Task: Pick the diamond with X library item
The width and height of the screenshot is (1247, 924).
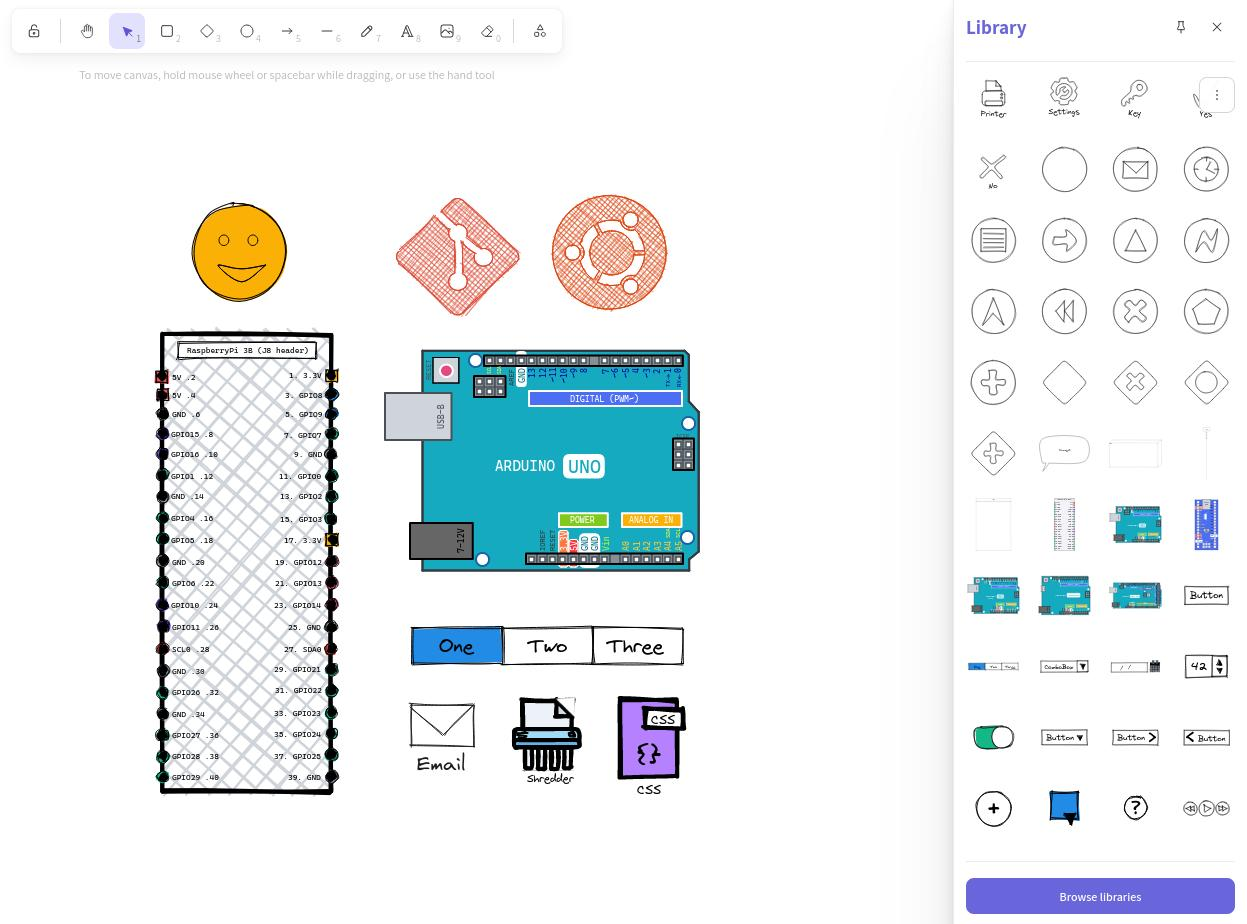Action: 1135,382
